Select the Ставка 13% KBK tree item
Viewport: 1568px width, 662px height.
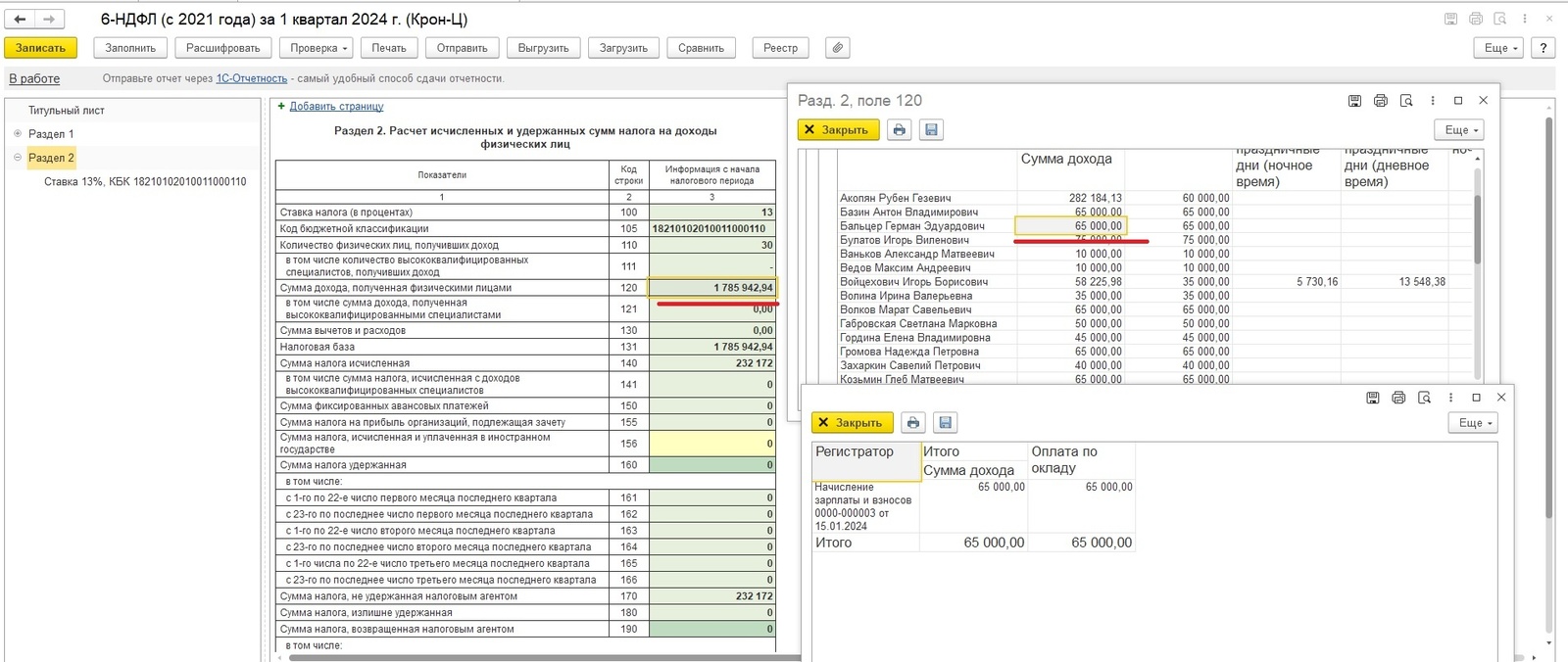tap(145, 182)
